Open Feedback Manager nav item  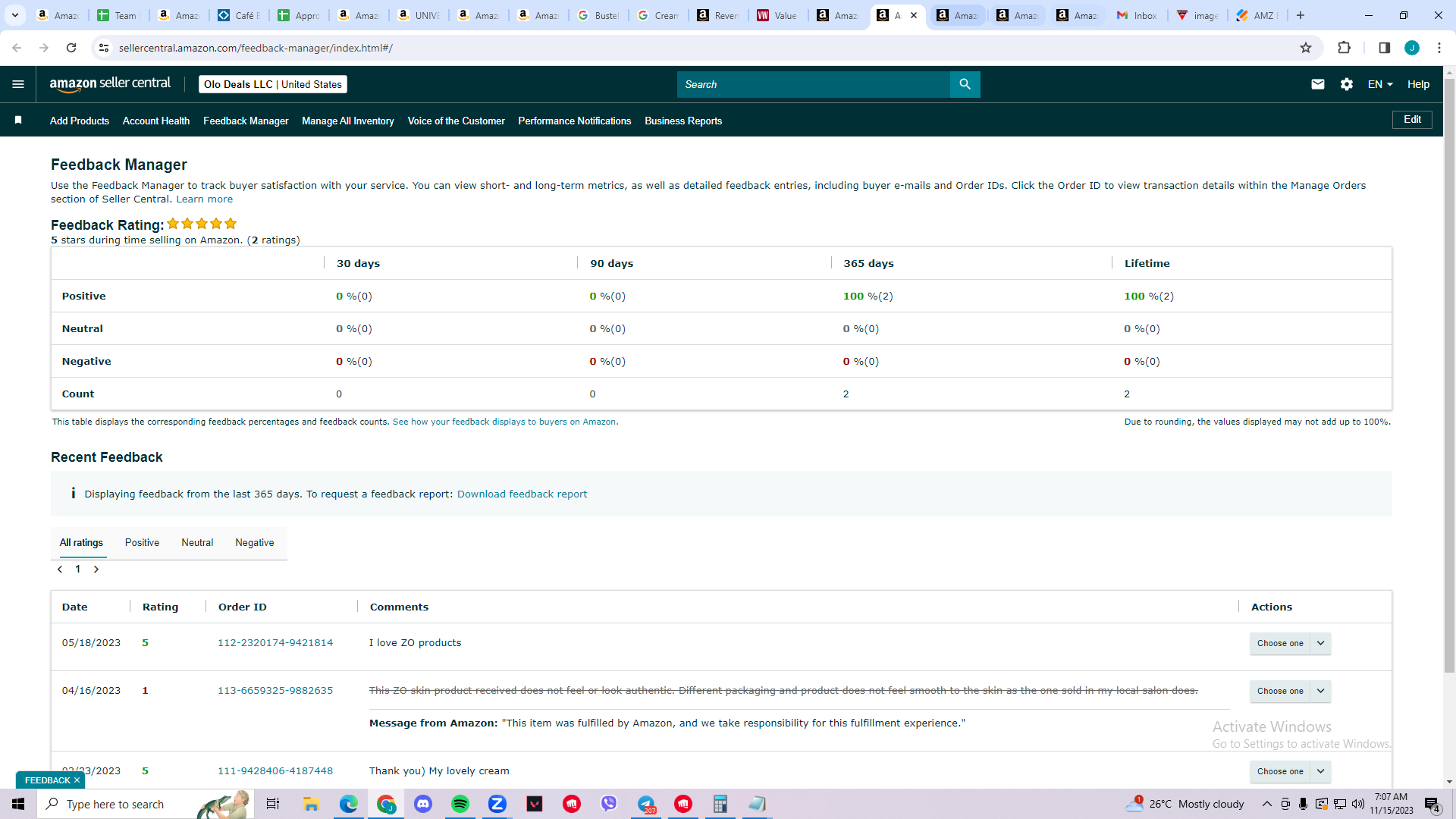[246, 121]
